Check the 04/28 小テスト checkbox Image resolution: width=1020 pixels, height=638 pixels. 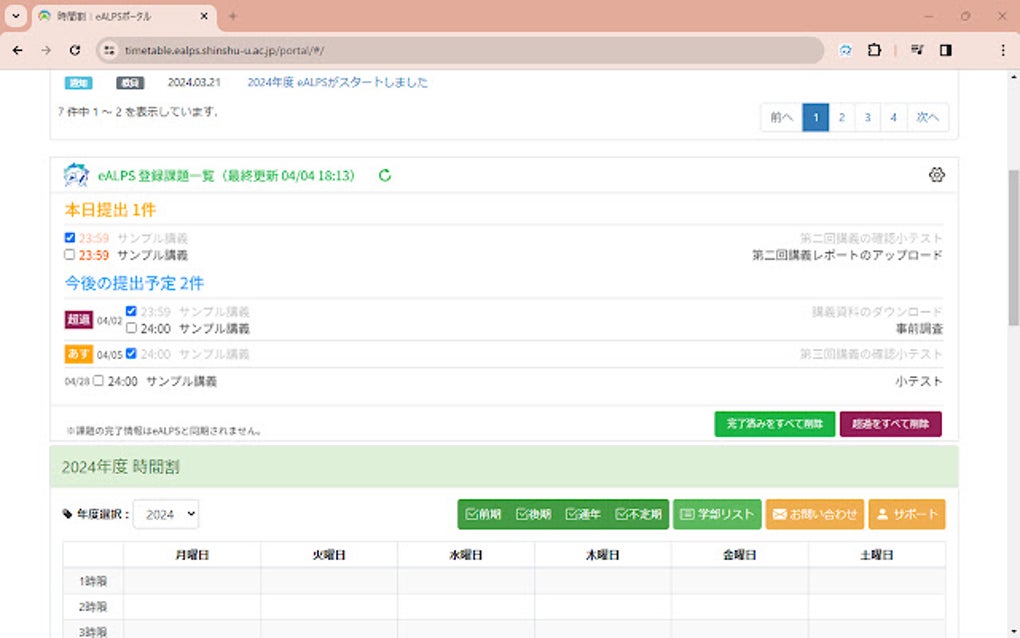(x=98, y=380)
